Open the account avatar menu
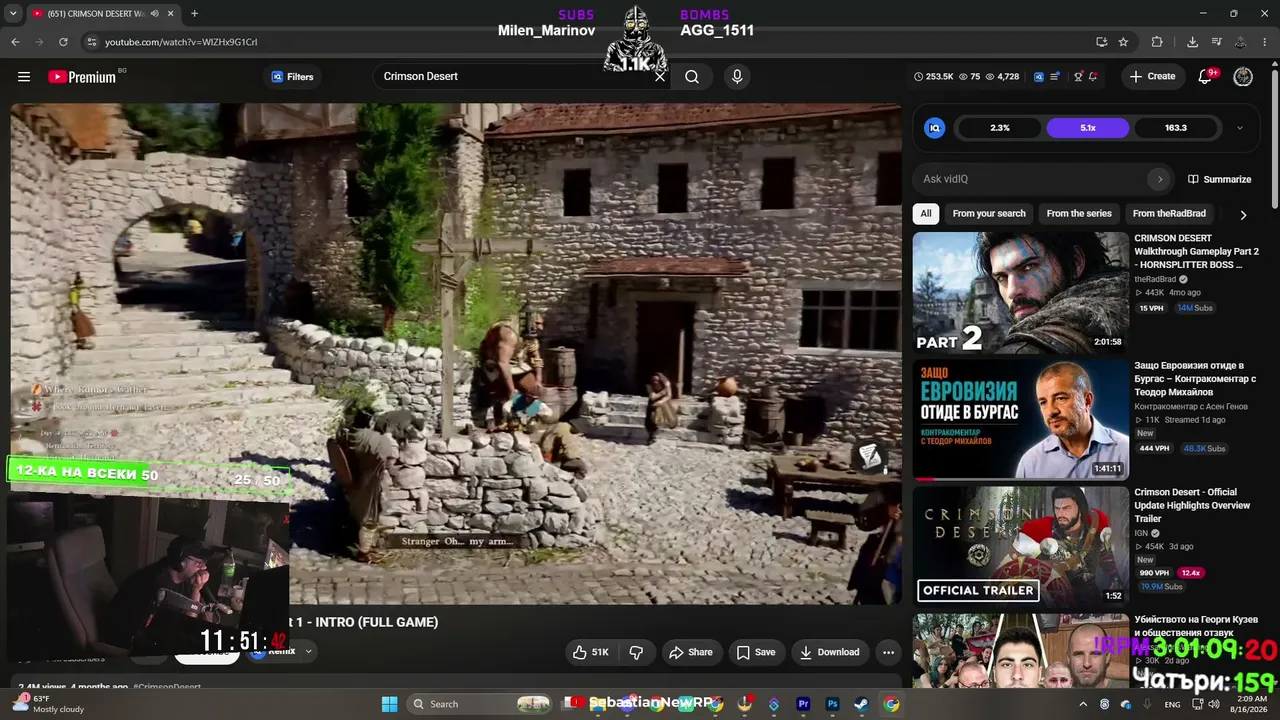 (x=1243, y=77)
